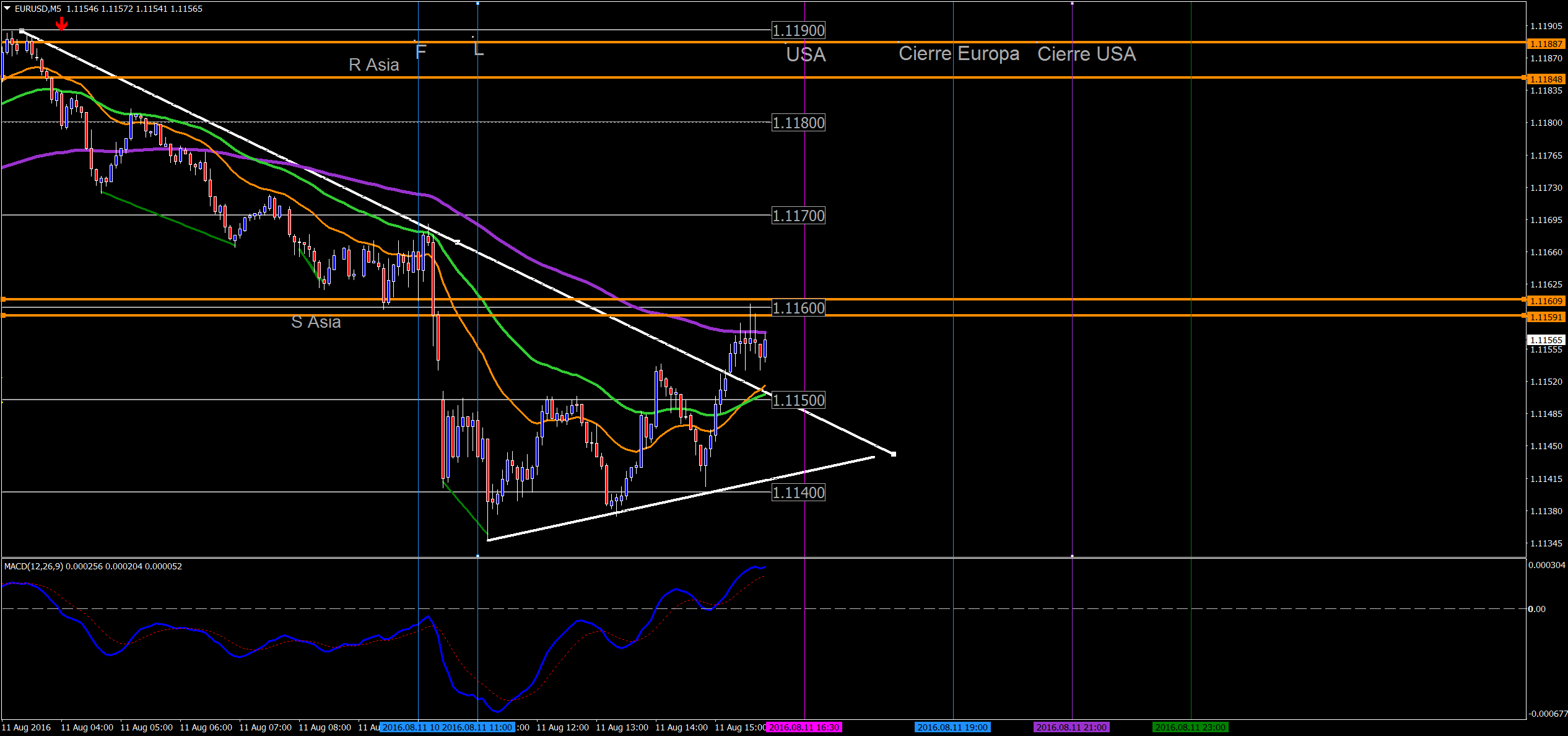
Task: Click the 1.11609 orange price tag
Action: 1546,301
